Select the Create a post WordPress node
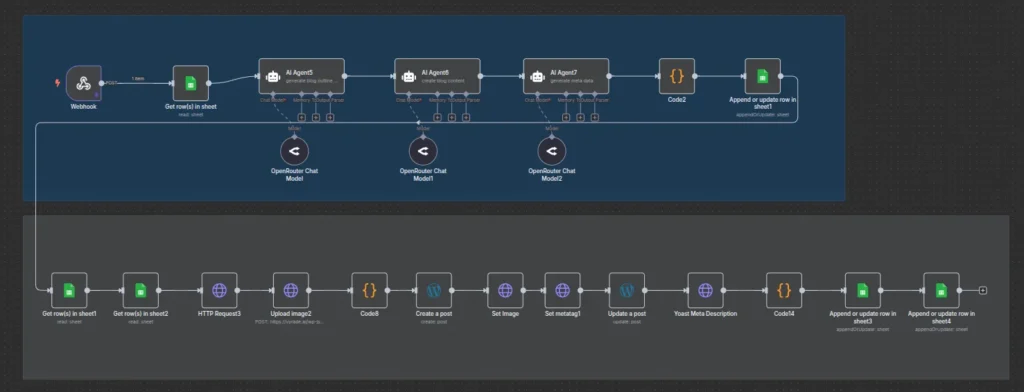The height and width of the screenshot is (392, 1024). 434,290
